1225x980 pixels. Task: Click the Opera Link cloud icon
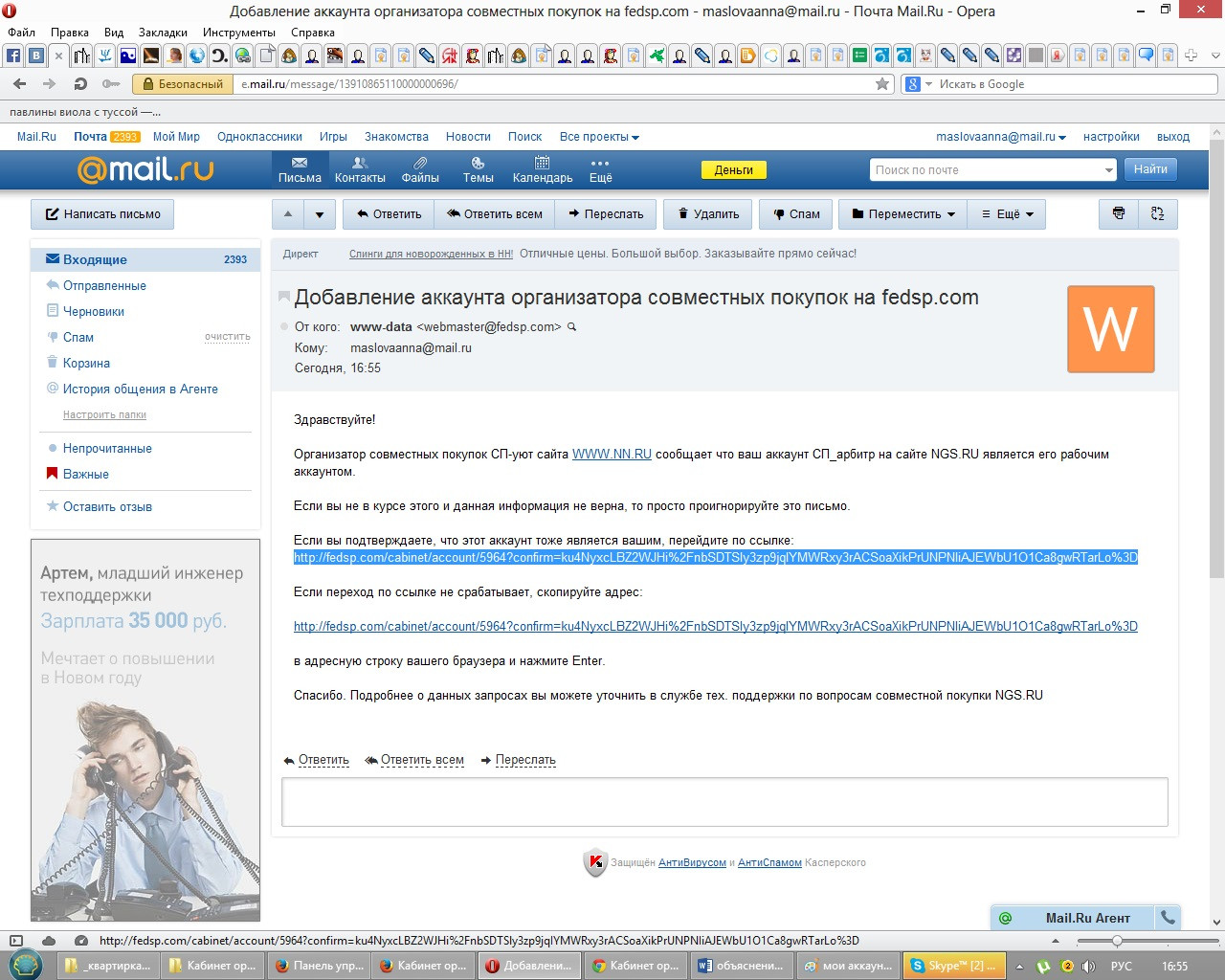(48, 941)
